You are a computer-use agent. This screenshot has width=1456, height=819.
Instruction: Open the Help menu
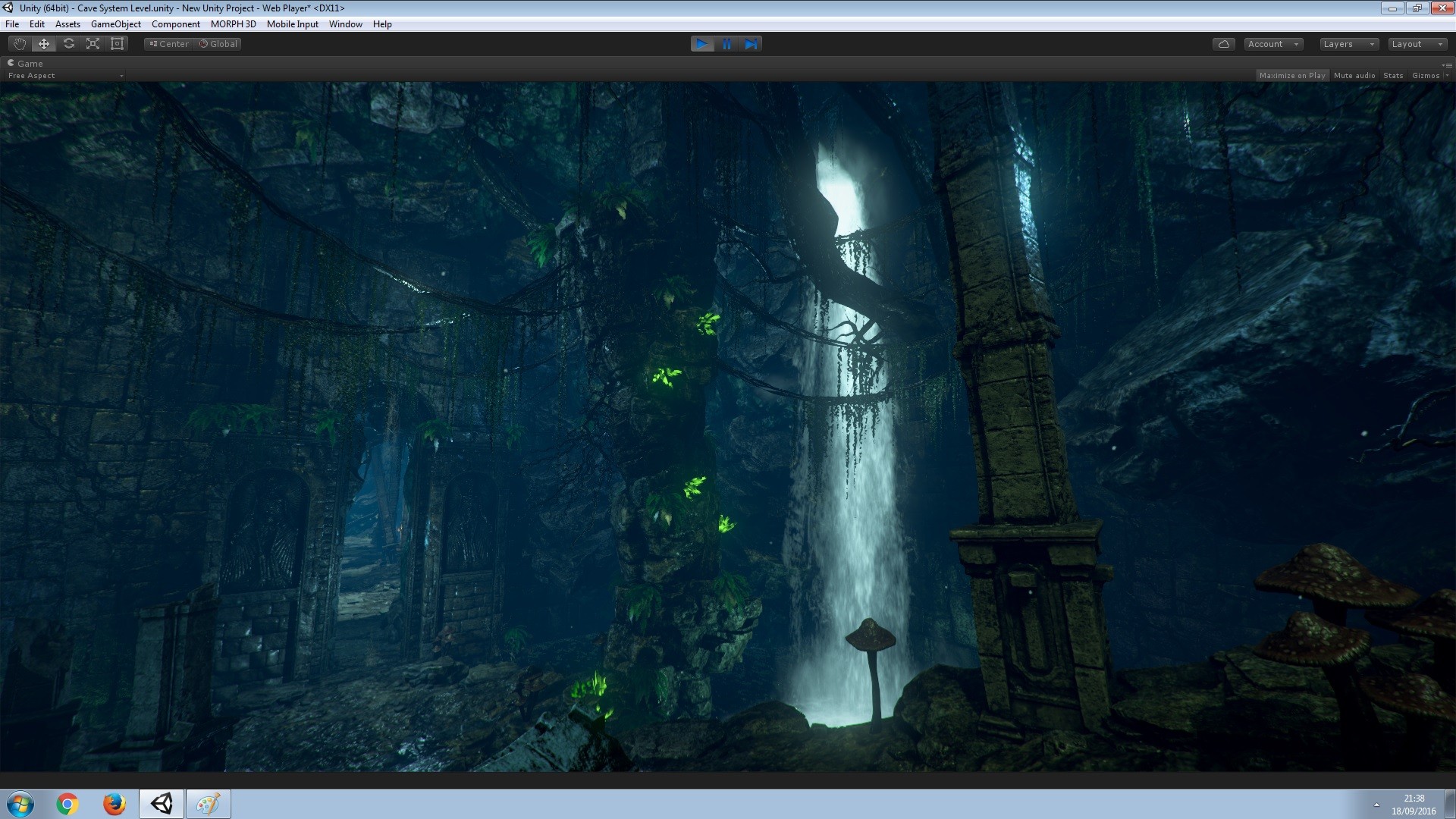point(382,24)
